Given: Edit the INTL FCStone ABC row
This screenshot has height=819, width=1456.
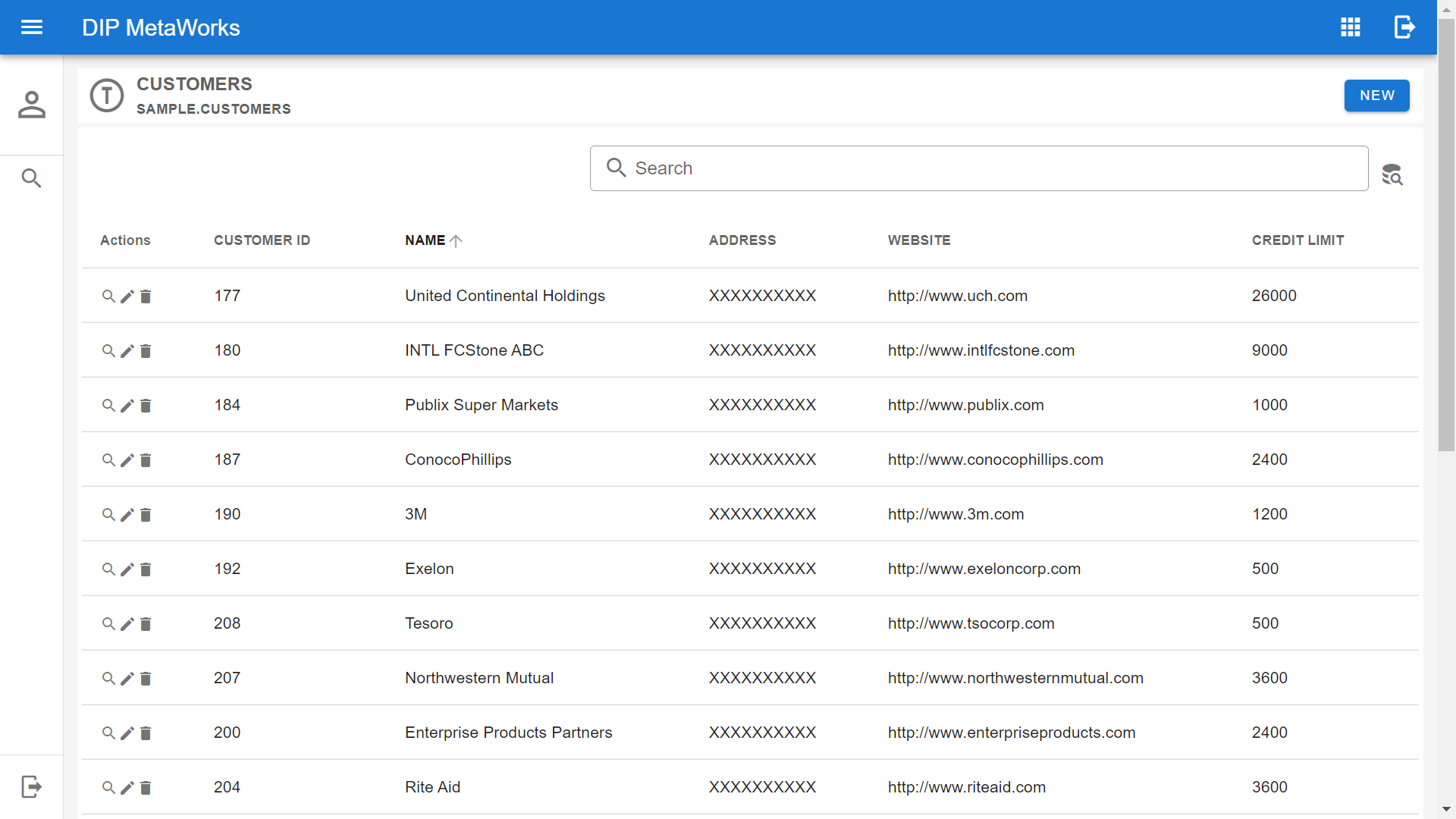Looking at the screenshot, I should (127, 350).
